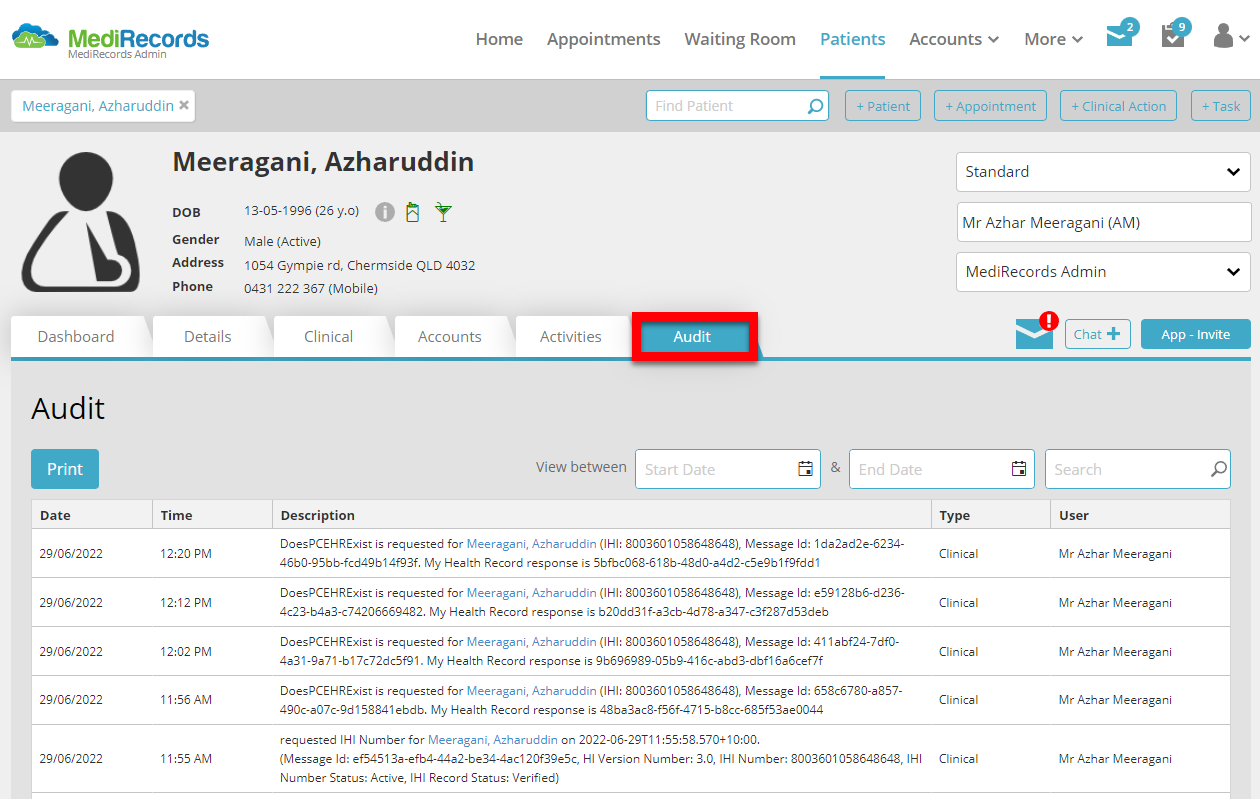Close the Meeragani, Azharuddin patient tab
Screen dimensions: 1260x799
coord(184,105)
